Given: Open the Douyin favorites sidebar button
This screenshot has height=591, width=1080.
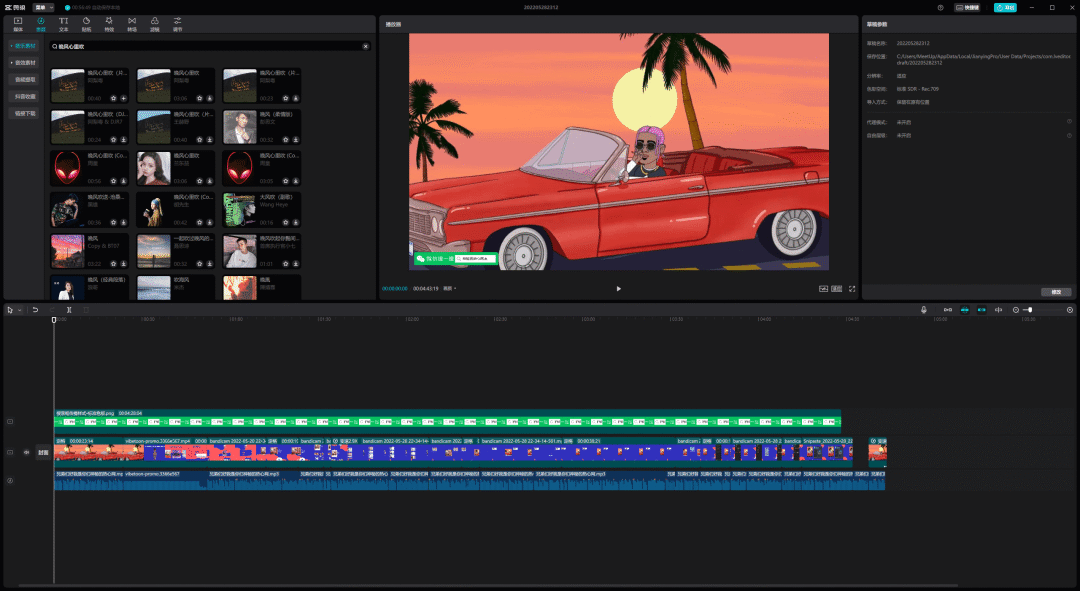Looking at the screenshot, I should pos(25,96).
